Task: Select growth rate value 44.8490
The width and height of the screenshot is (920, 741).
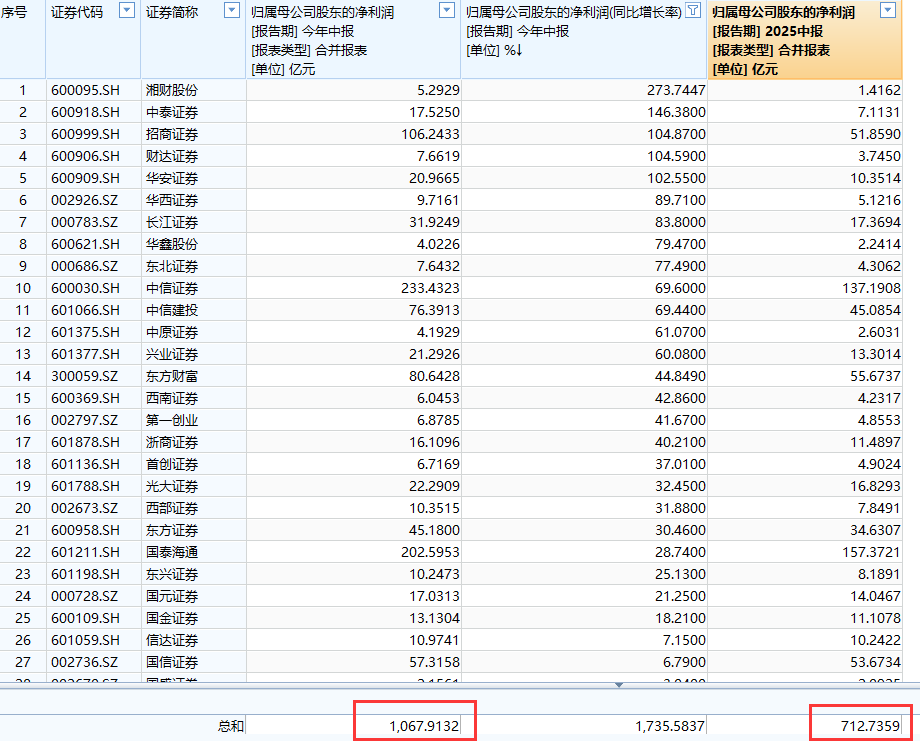Action: click(680, 376)
